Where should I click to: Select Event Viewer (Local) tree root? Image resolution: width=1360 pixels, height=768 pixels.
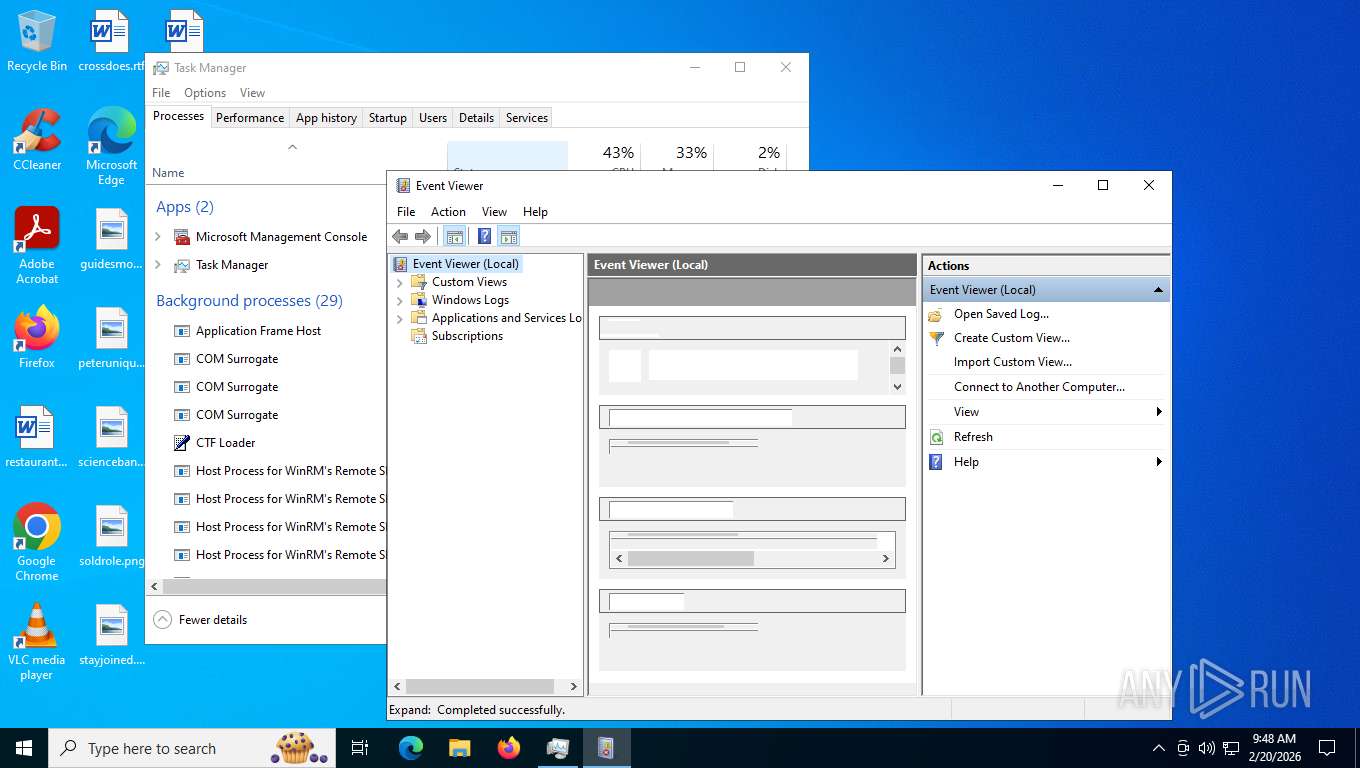465,264
